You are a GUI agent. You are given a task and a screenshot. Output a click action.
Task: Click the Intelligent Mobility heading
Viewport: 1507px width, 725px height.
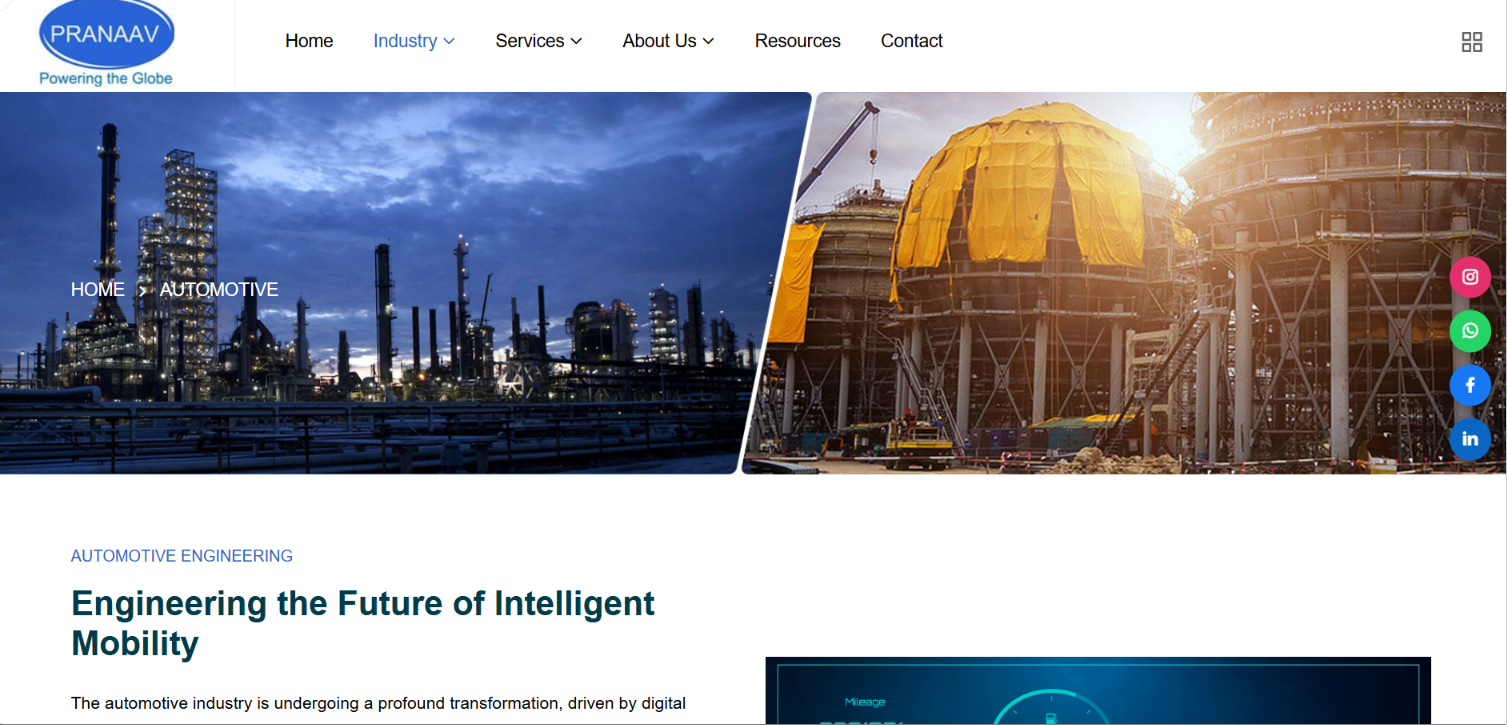tap(363, 623)
